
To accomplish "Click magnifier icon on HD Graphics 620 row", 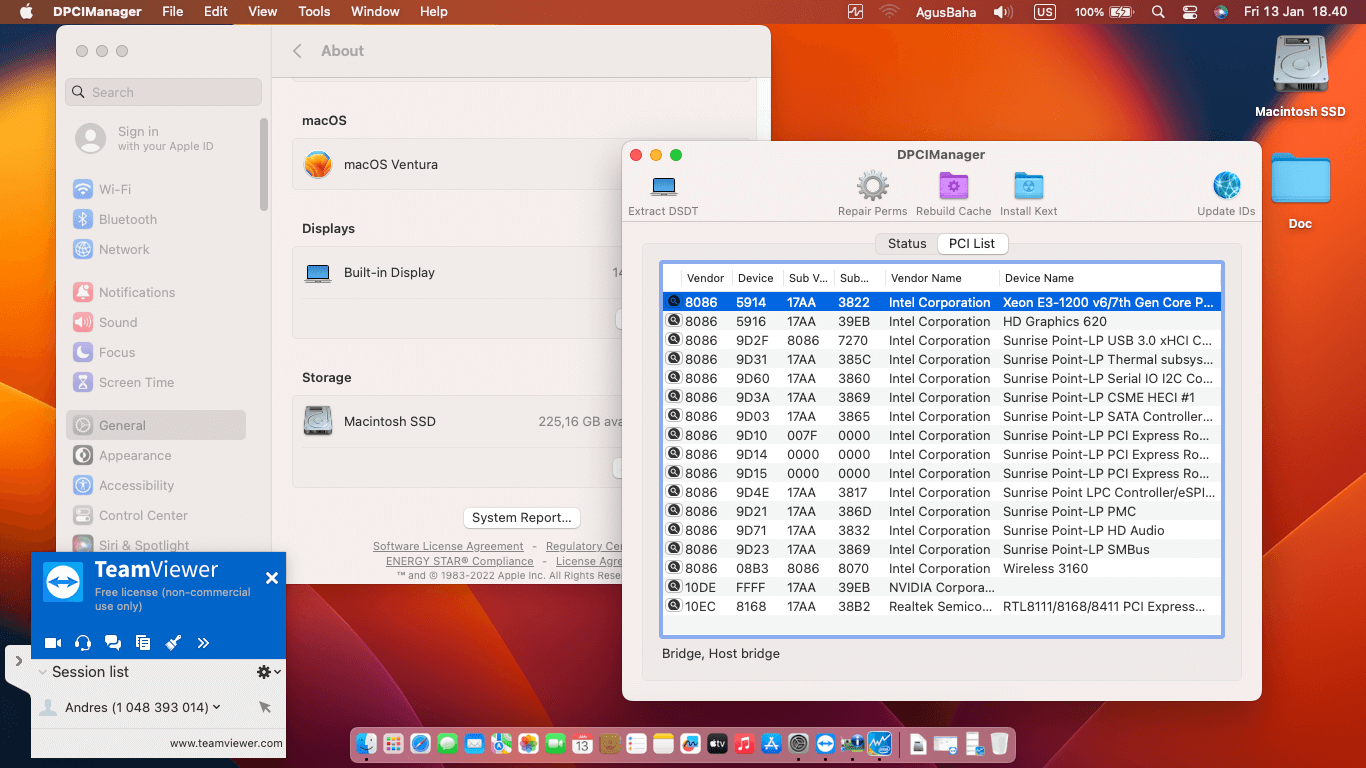I will pyautogui.click(x=674, y=321).
